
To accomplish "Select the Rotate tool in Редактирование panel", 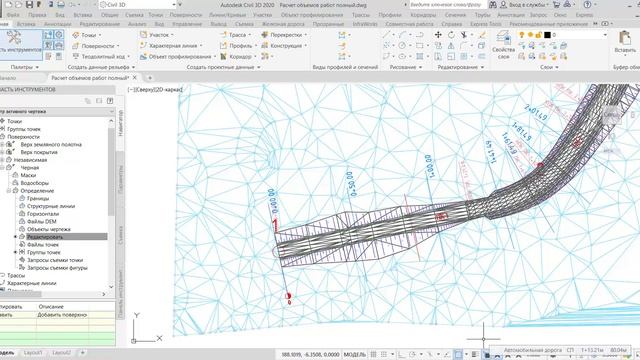I will (451, 35).
